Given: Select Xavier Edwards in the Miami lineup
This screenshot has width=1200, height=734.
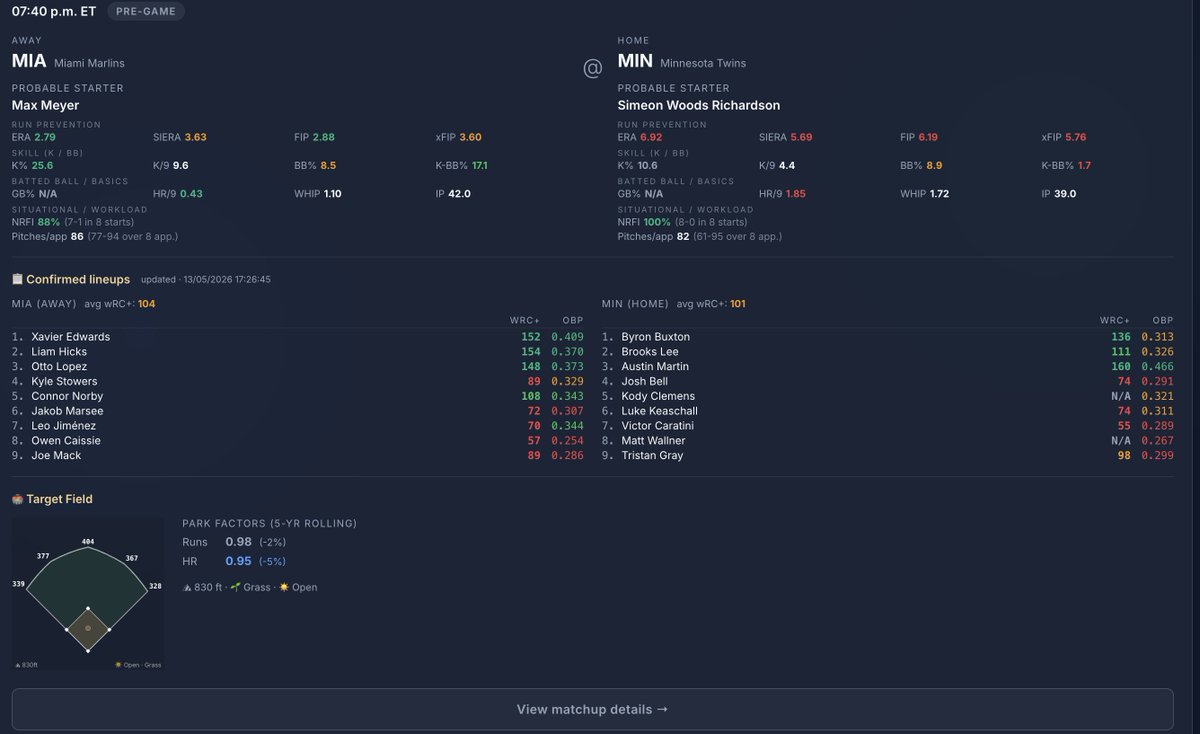Looking at the screenshot, I should pos(70,337).
